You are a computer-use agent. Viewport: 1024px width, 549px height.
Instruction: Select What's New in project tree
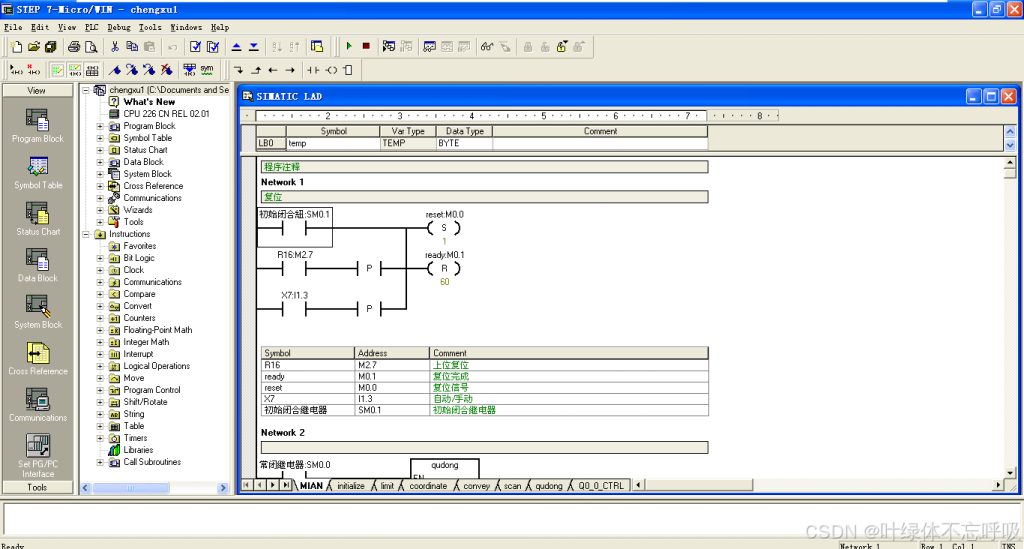point(149,102)
